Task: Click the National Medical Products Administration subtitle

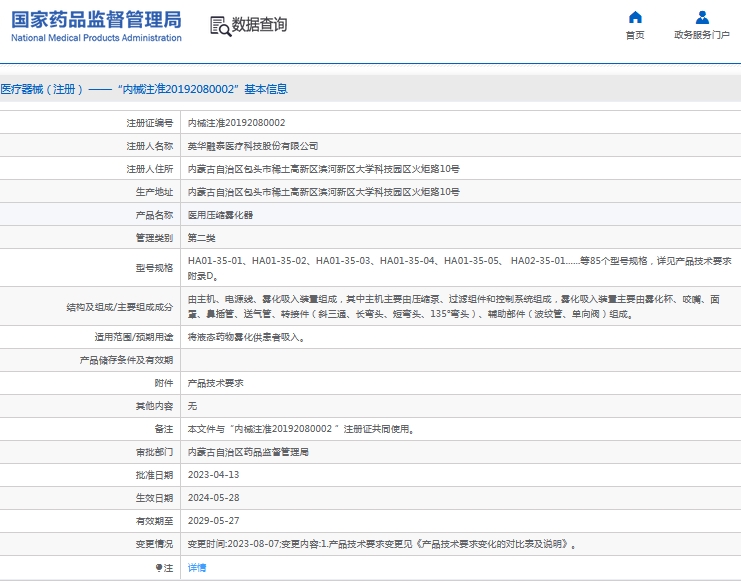Action: 96,38
